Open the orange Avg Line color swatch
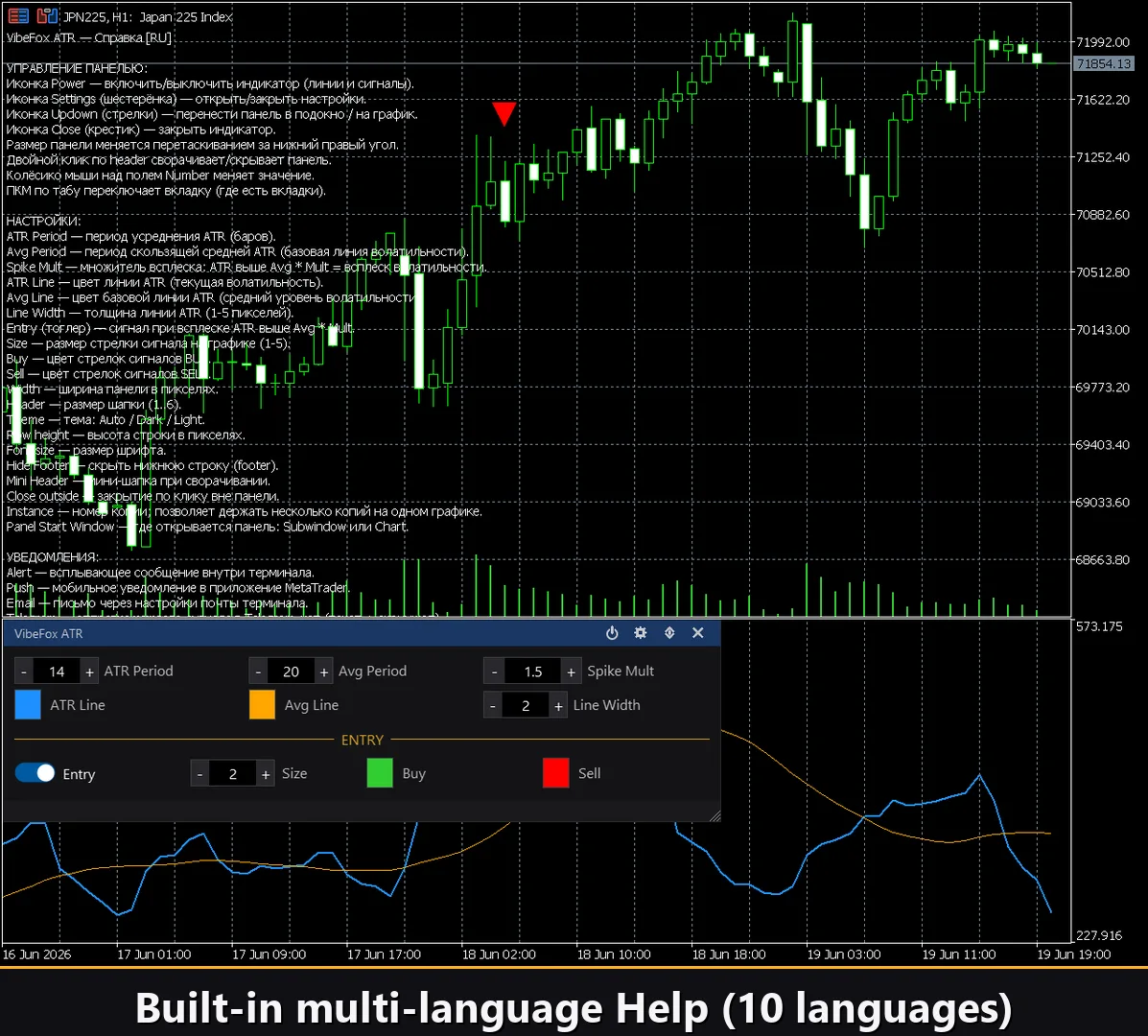This screenshot has width=1148, height=1036. (x=262, y=705)
